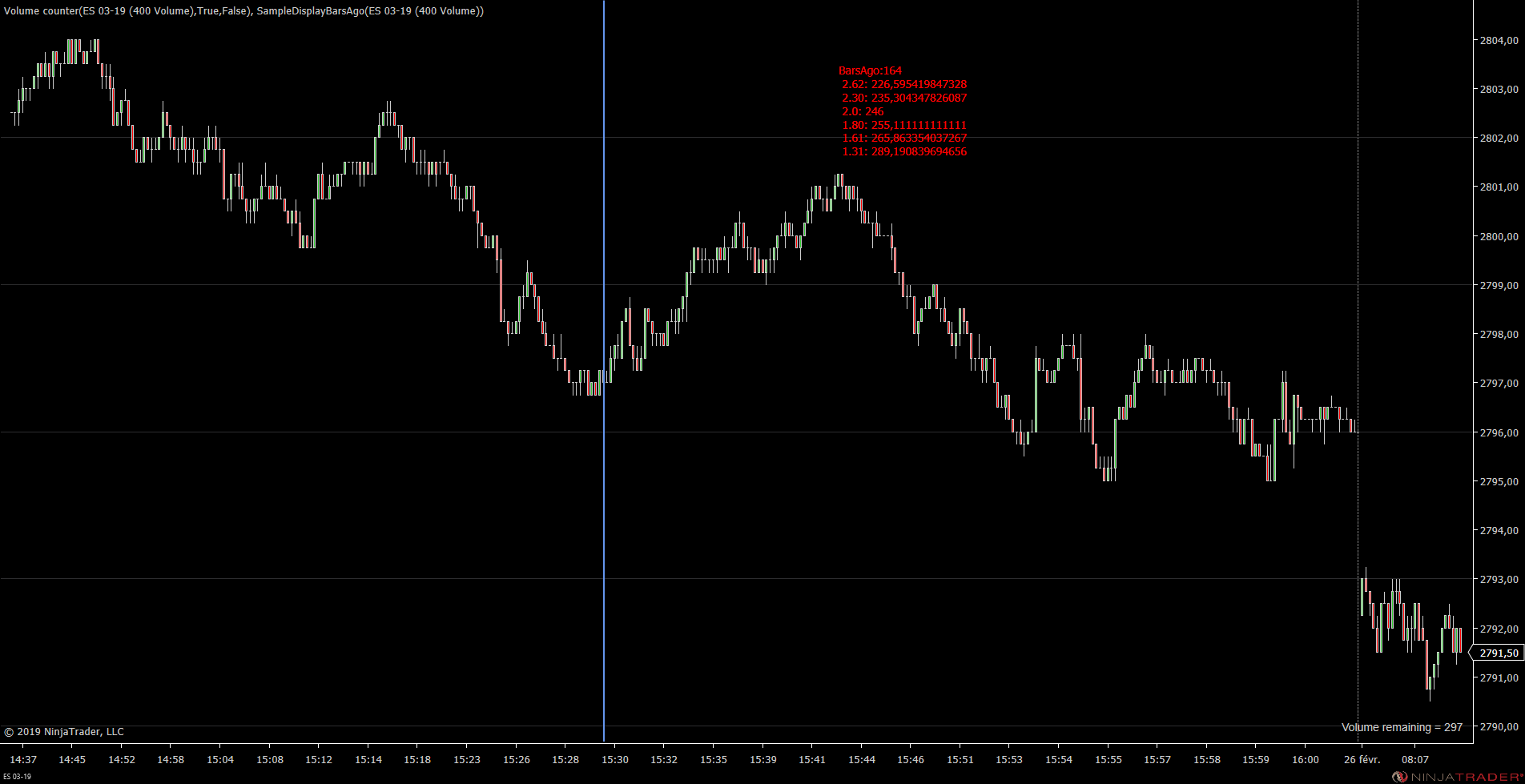This screenshot has width=1525, height=784.
Task: Select the 2.30: 235,304347826087 line
Action: 904,98
